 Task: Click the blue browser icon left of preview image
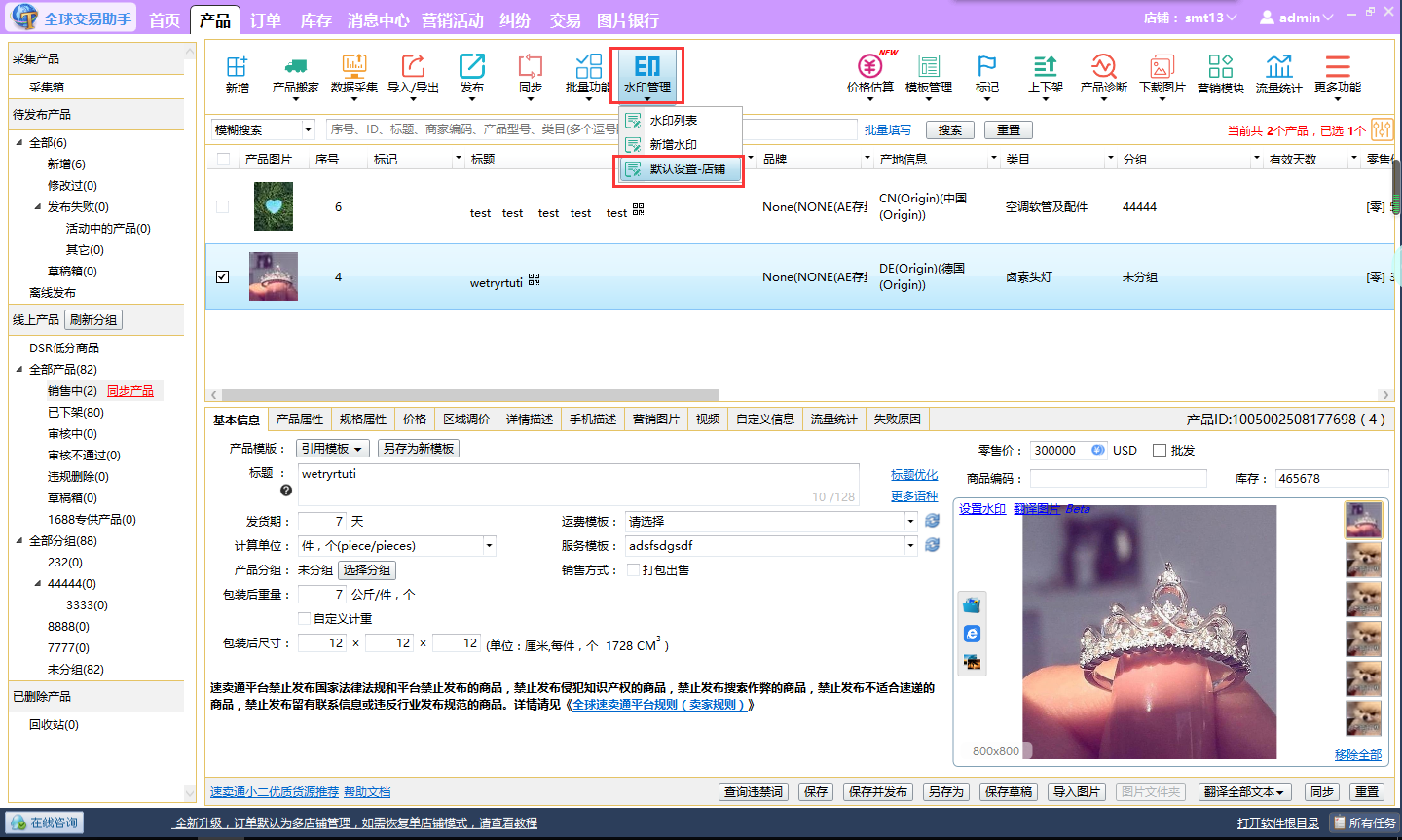click(972, 634)
